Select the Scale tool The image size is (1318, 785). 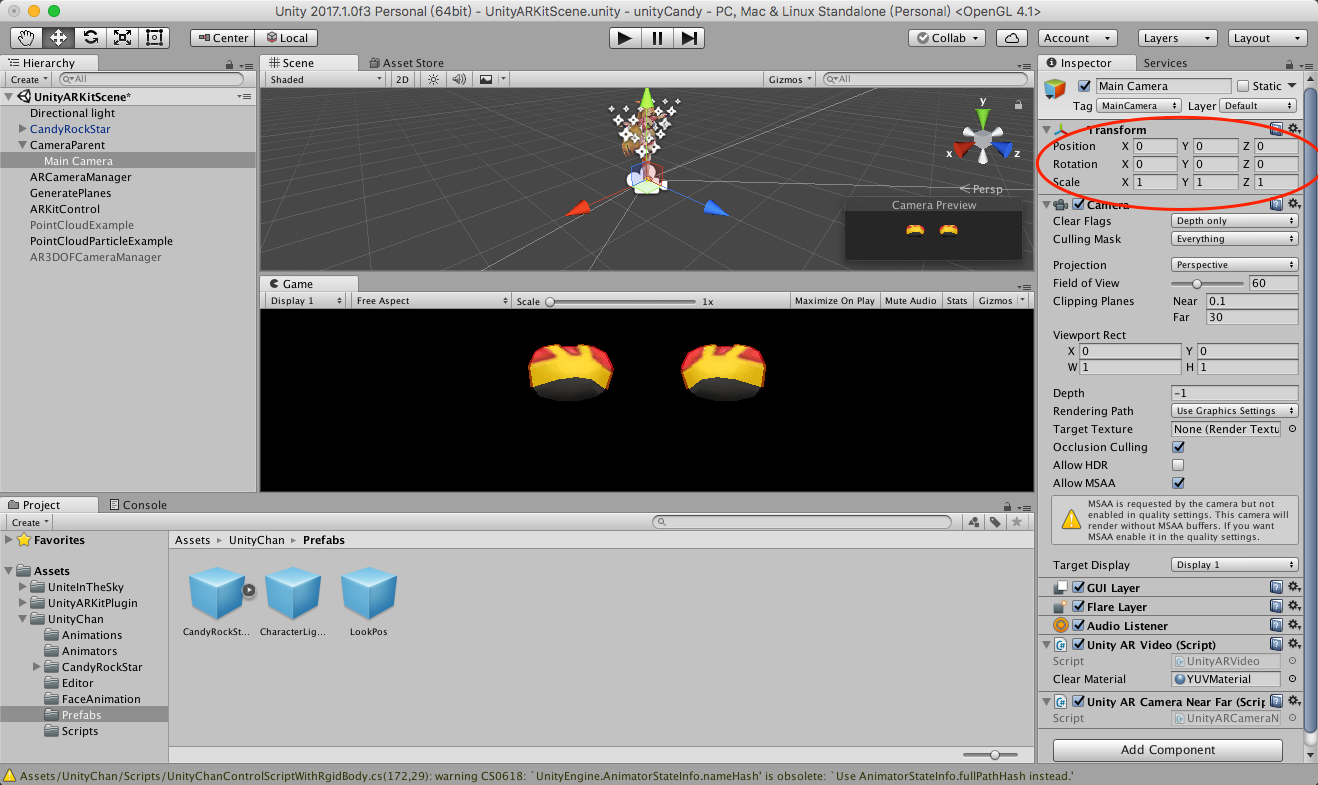click(123, 38)
